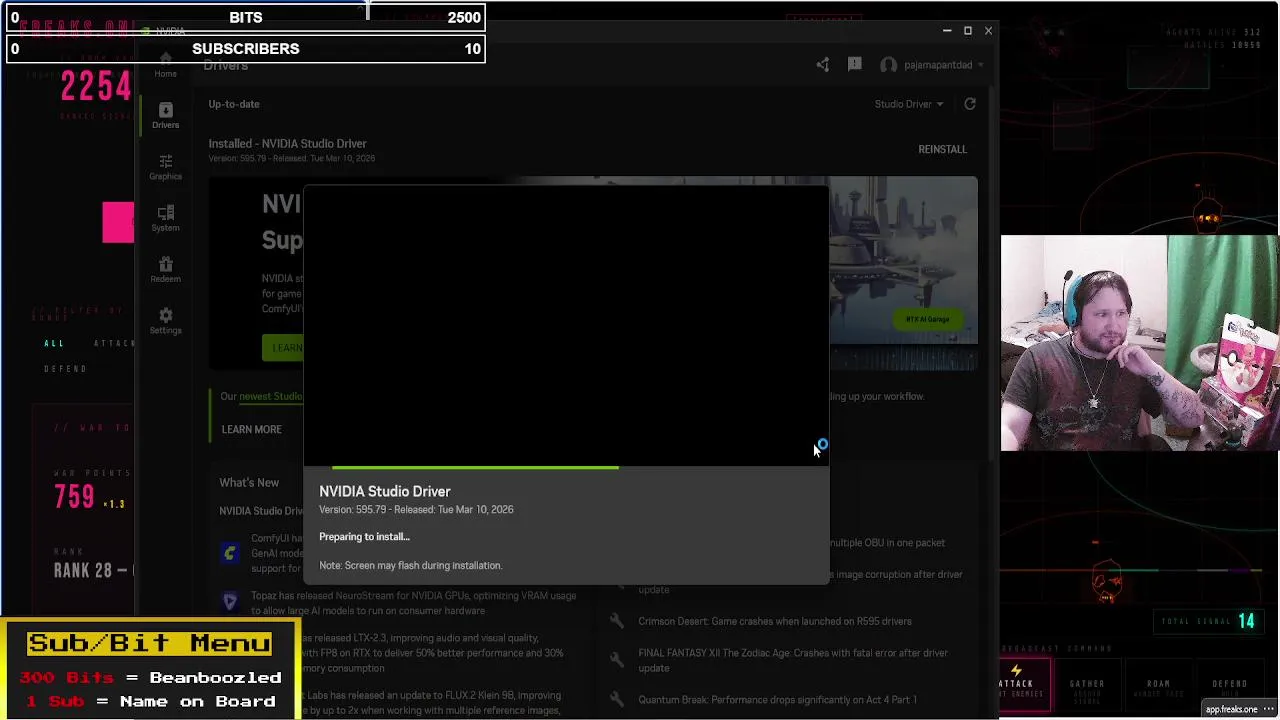Image resolution: width=1280 pixels, height=720 pixels.
Task: Click the user avatar icon
Action: pyautogui.click(x=889, y=65)
